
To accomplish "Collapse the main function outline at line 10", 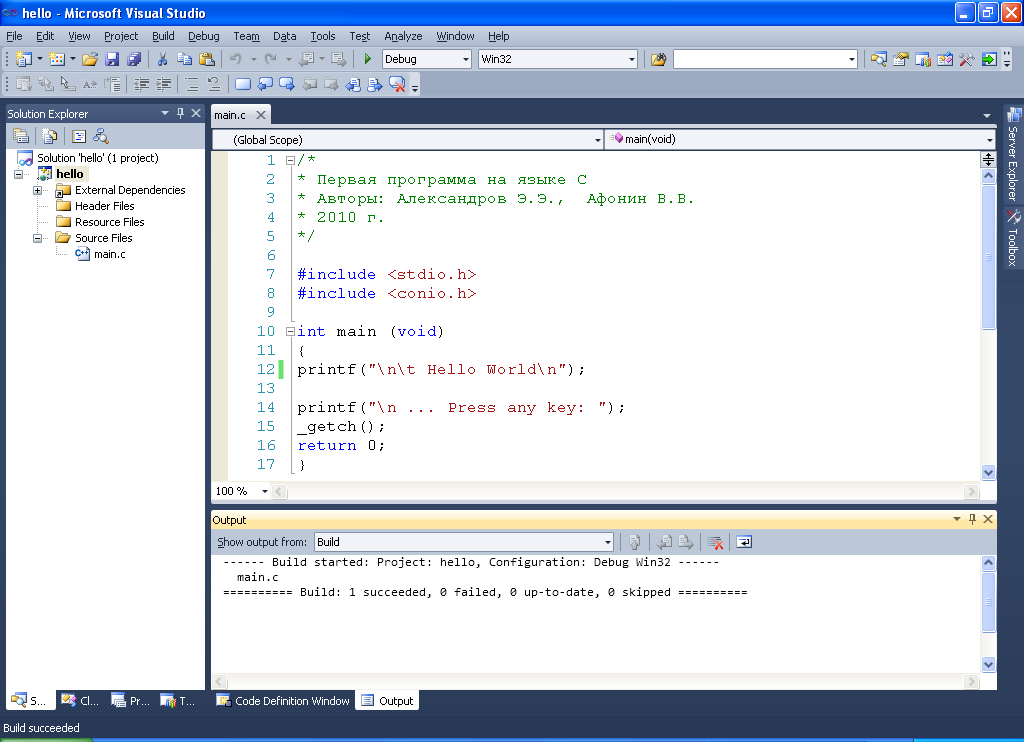I will tap(290, 331).
